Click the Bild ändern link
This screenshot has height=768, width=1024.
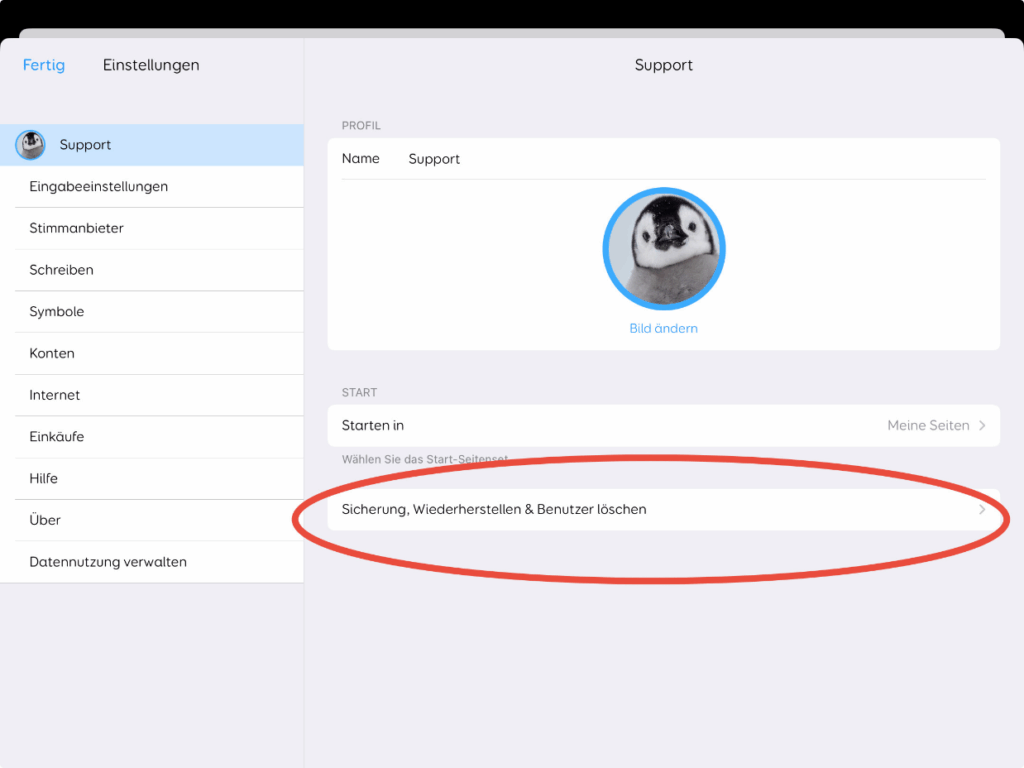tap(663, 328)
